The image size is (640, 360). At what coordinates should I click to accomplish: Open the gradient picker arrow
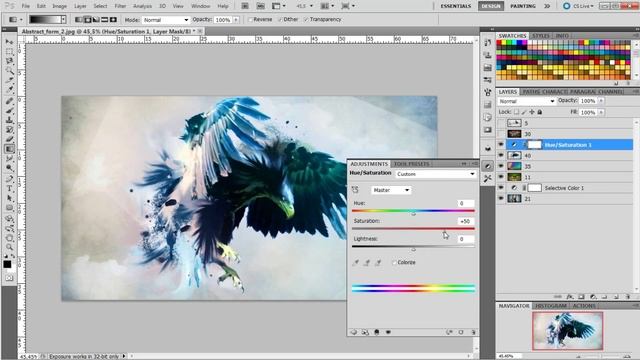point(63,20)
